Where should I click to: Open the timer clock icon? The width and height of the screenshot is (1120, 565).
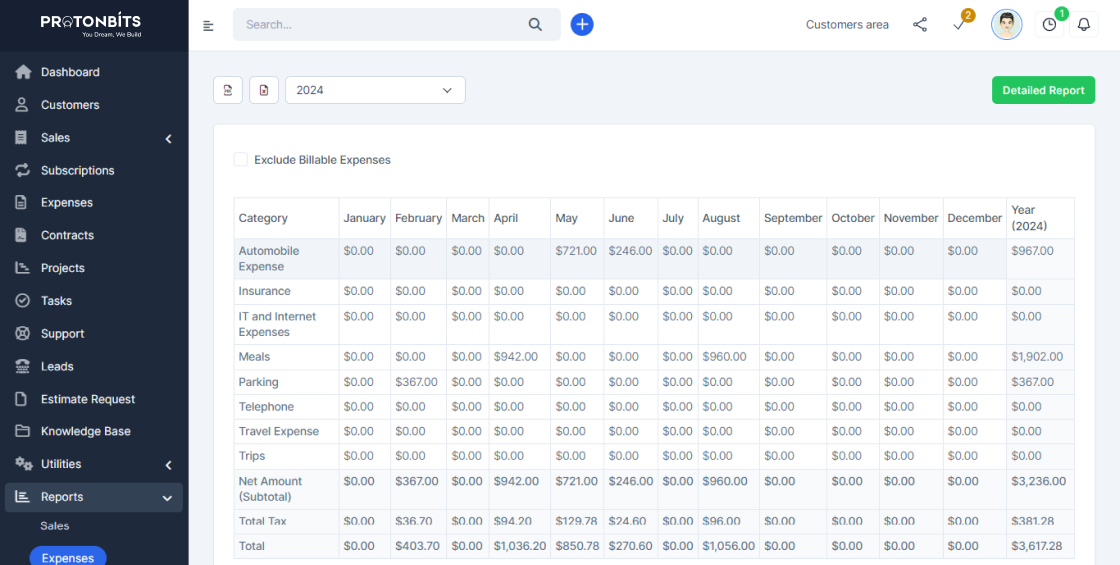pyautogui.click(x=1049, y=25)
